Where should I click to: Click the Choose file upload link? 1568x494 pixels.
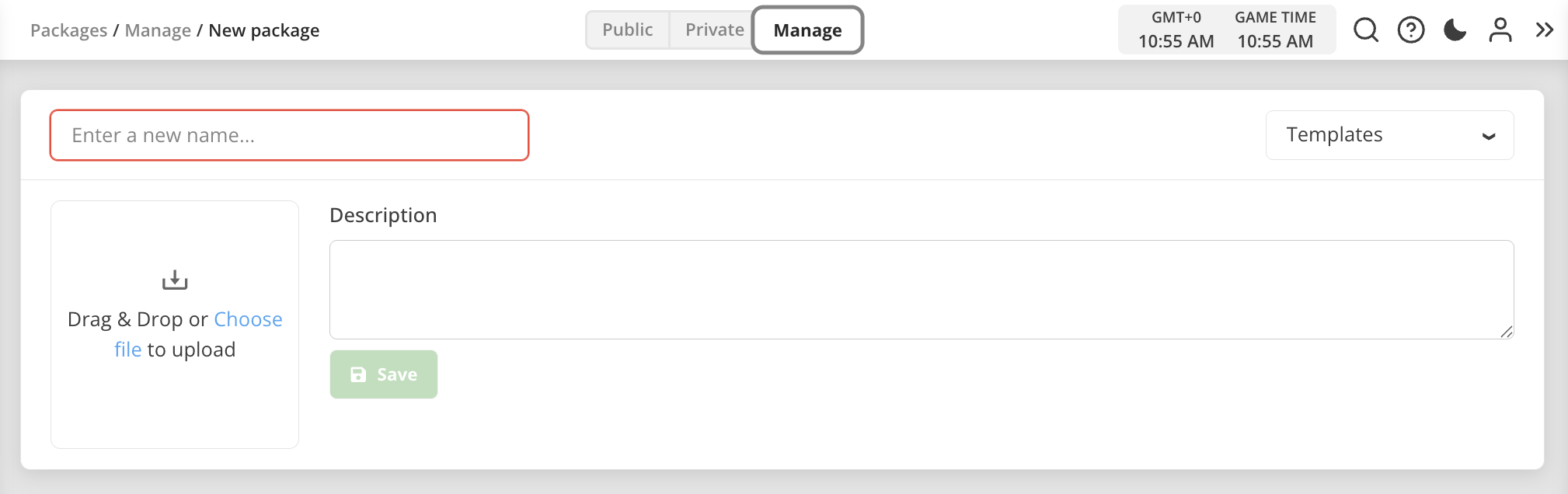click(x=247, y=320)
